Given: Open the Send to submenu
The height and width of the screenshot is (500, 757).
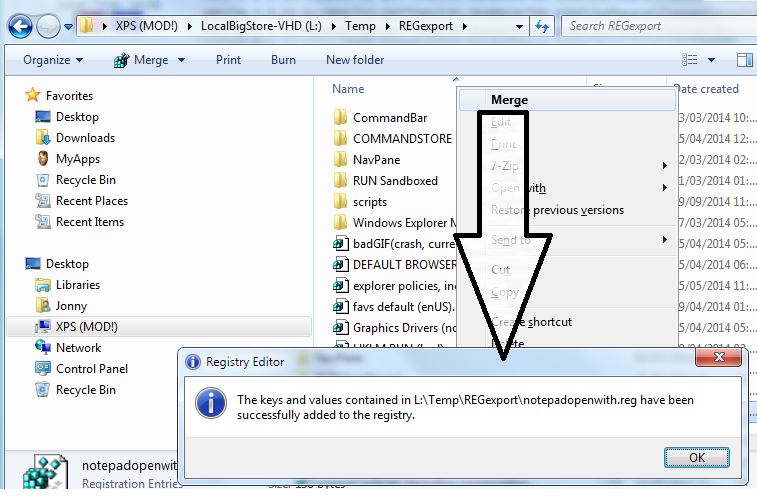Looking at the screenshot, I should point(567,240).
